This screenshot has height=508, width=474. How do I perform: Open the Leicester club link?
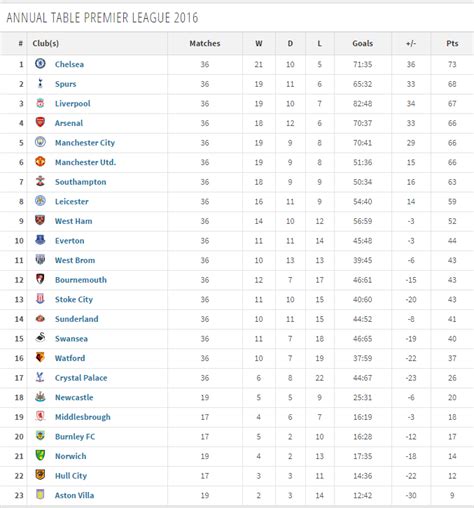(72, 201)
